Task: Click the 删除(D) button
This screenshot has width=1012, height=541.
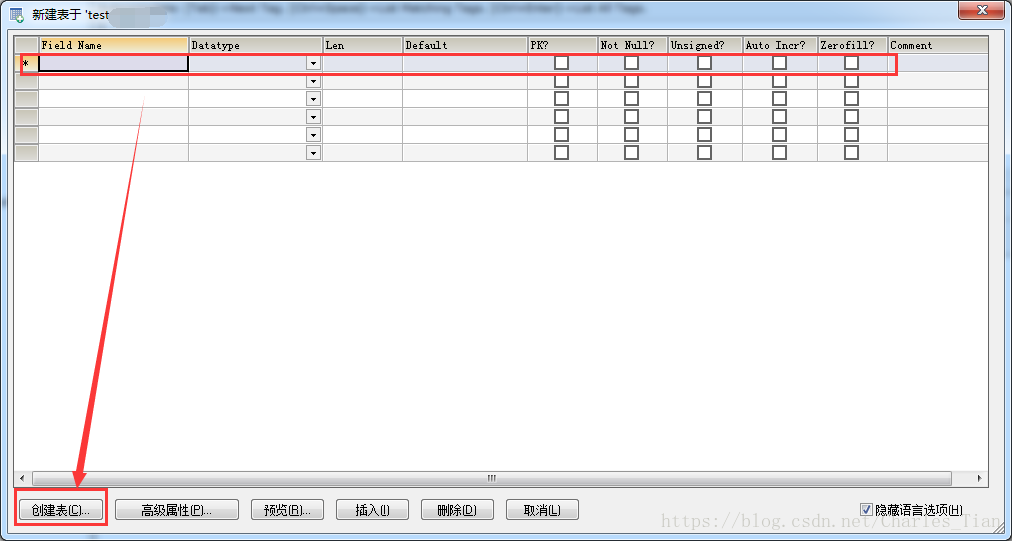Action: pos(457,509)
